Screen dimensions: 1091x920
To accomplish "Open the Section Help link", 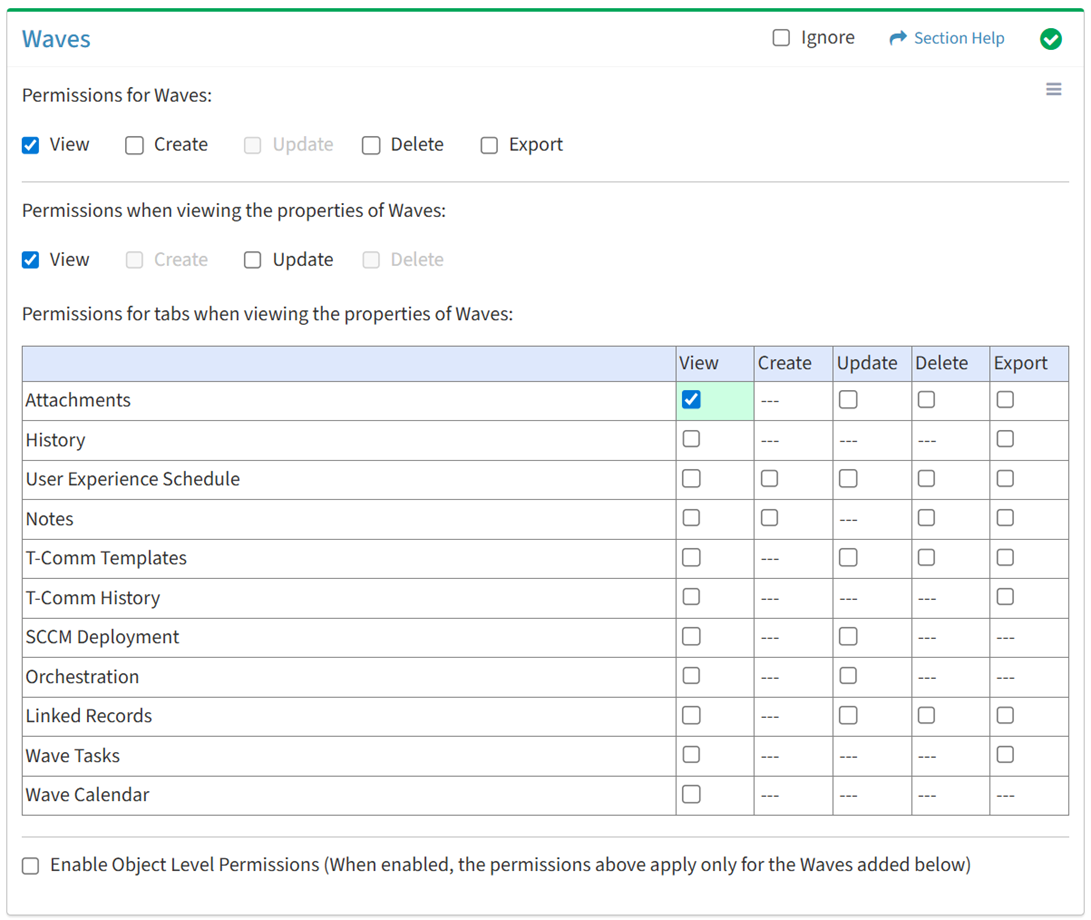I will pos(958,38).
